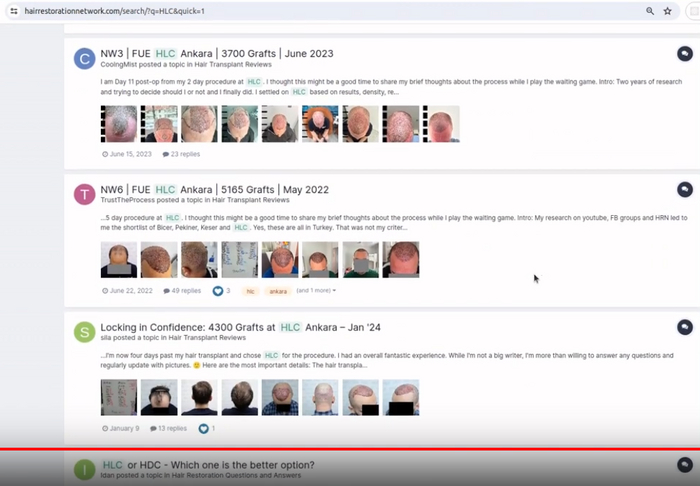Open the Idan avatar circle 'I'
700x486 pixels.
84,469
